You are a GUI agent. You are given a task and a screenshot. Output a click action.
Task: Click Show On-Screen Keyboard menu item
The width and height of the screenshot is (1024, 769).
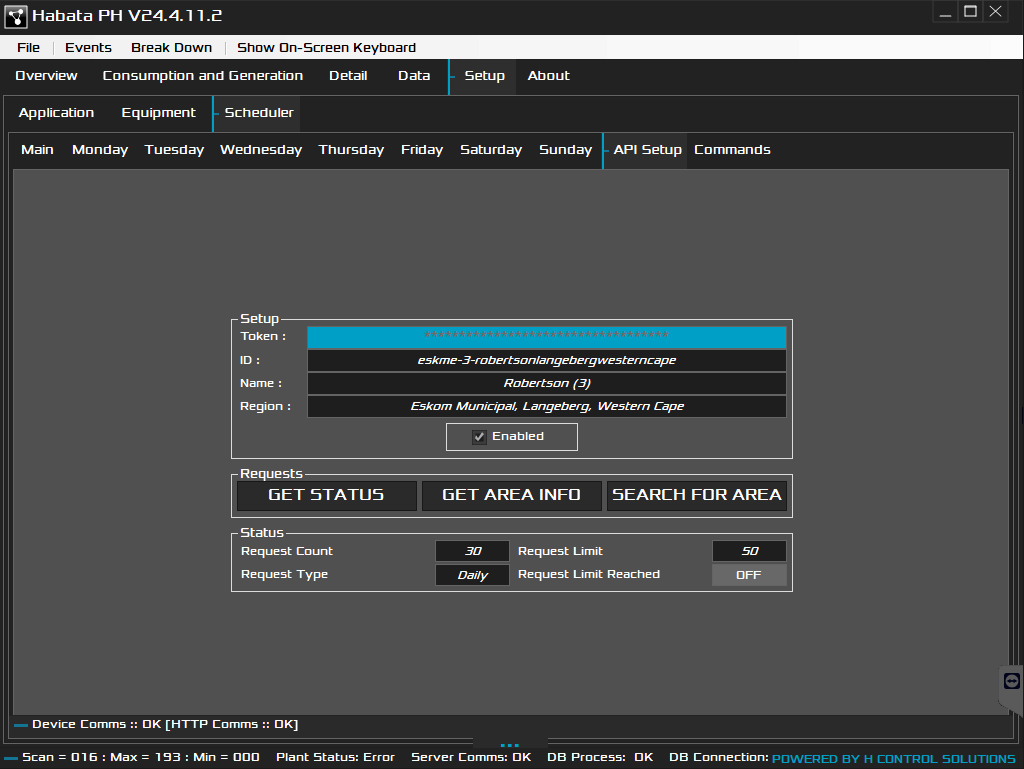point(327,48)
